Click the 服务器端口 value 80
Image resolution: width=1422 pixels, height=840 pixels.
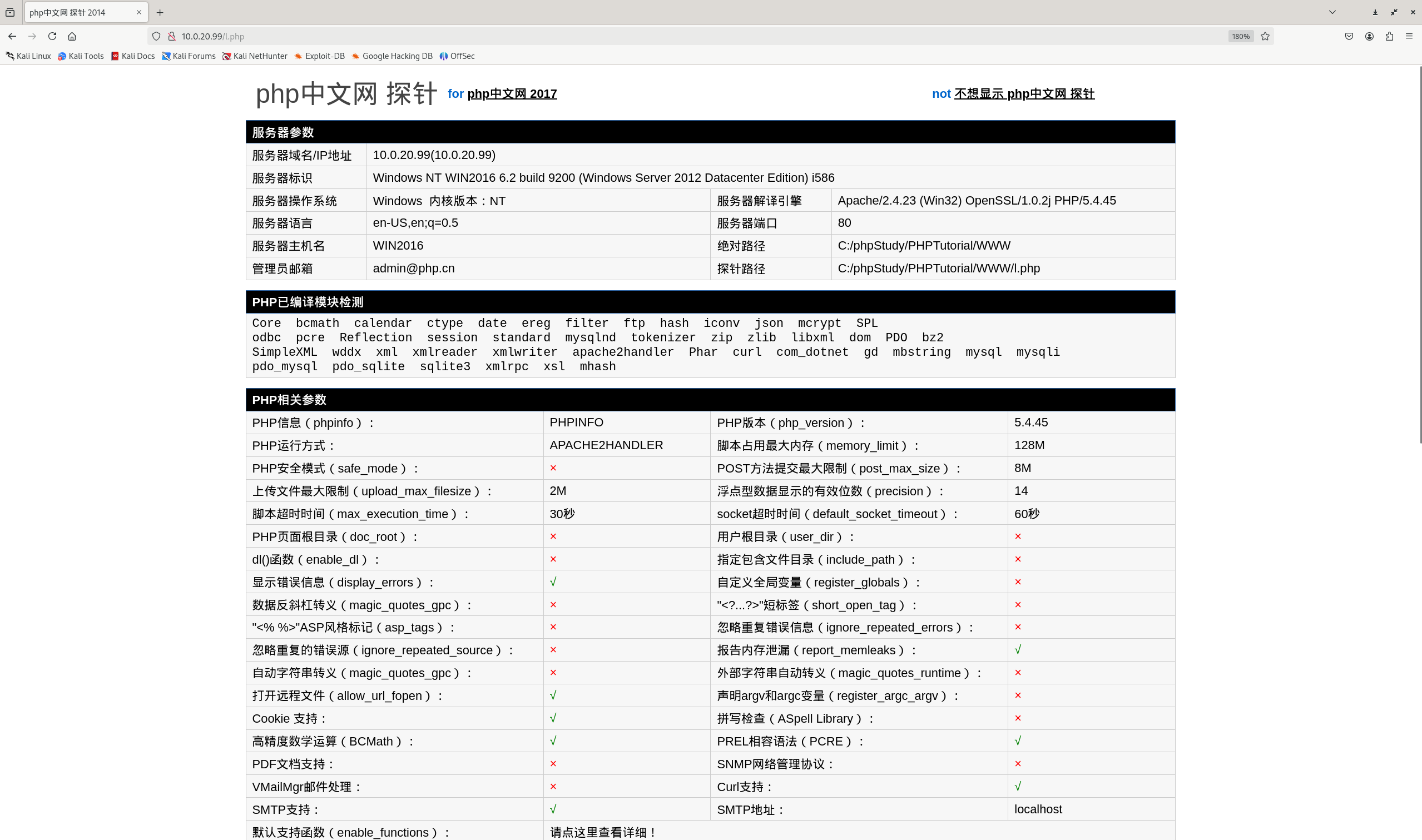pos(844,223)
